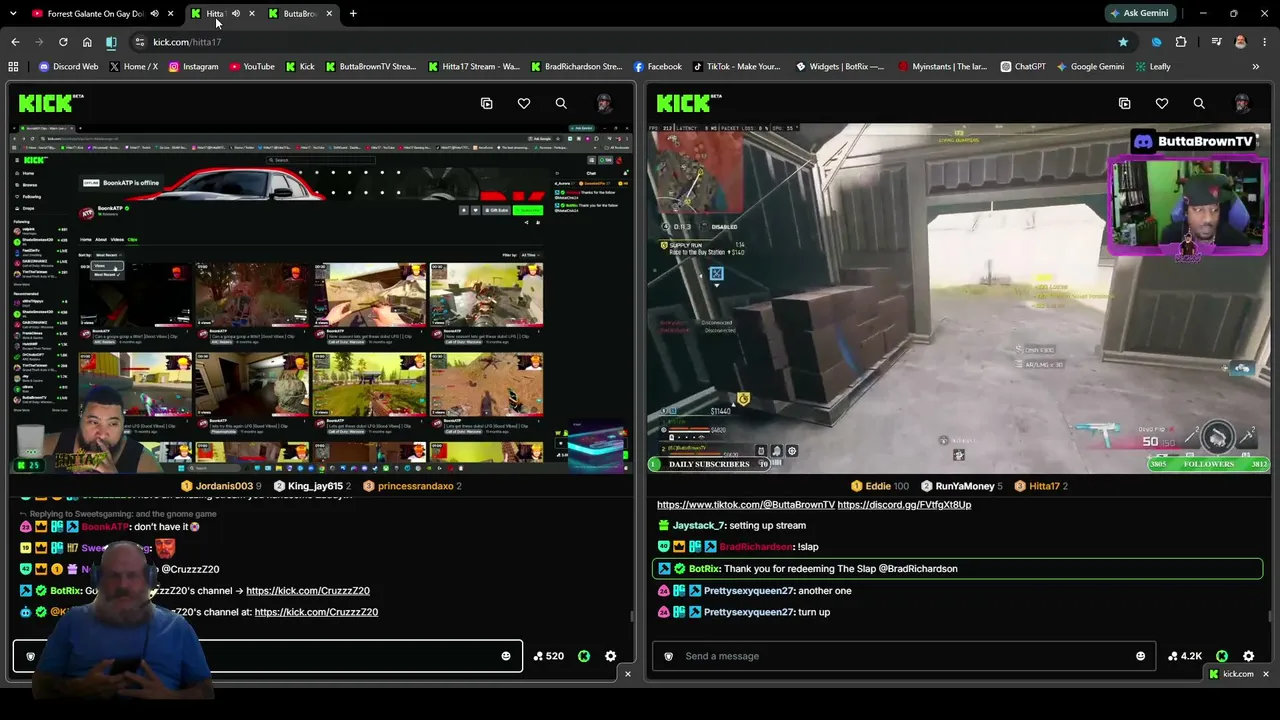
Task: Open the emoji picker in right chat
Action: 1140,656
